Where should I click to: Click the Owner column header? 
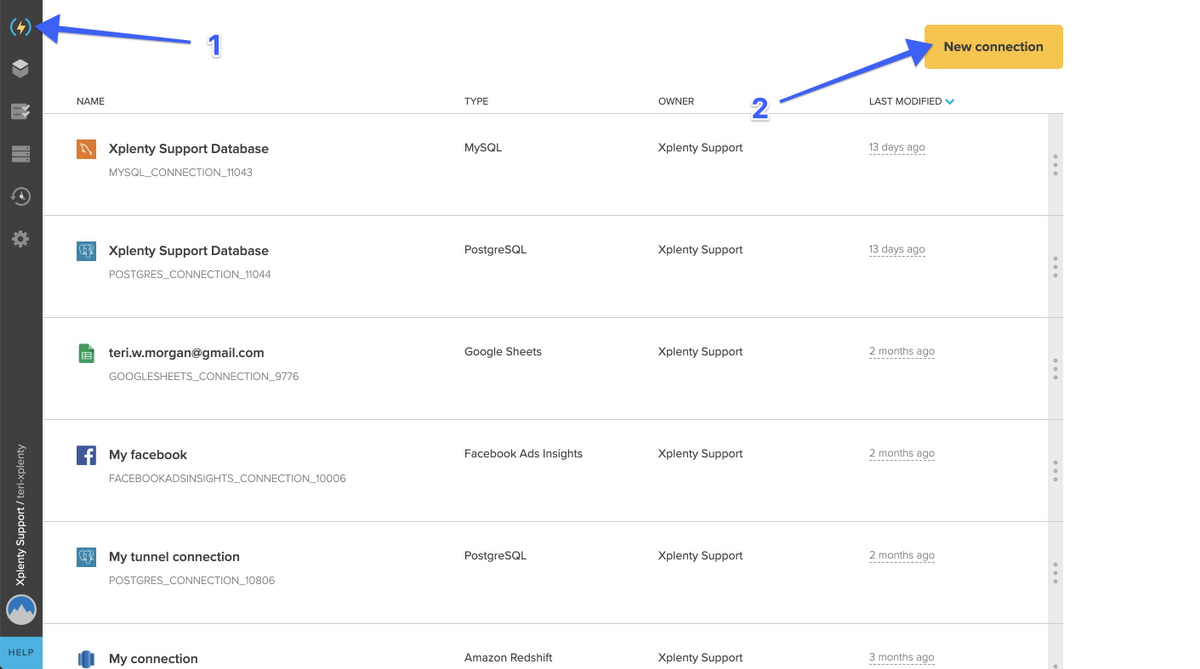[x=676, y=102]
